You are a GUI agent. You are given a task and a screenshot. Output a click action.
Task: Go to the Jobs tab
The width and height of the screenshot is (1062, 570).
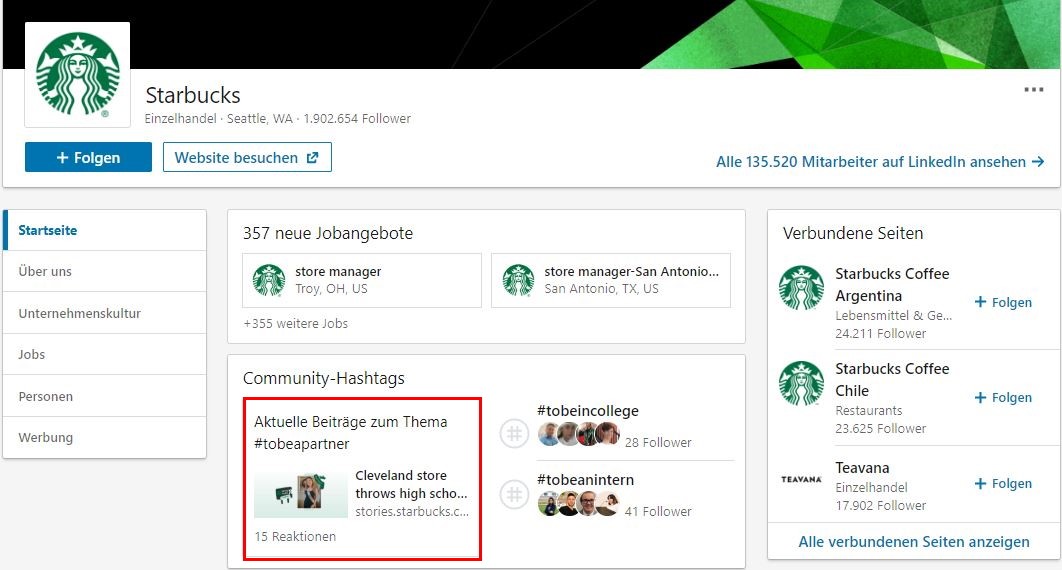(x=104, y=354)
